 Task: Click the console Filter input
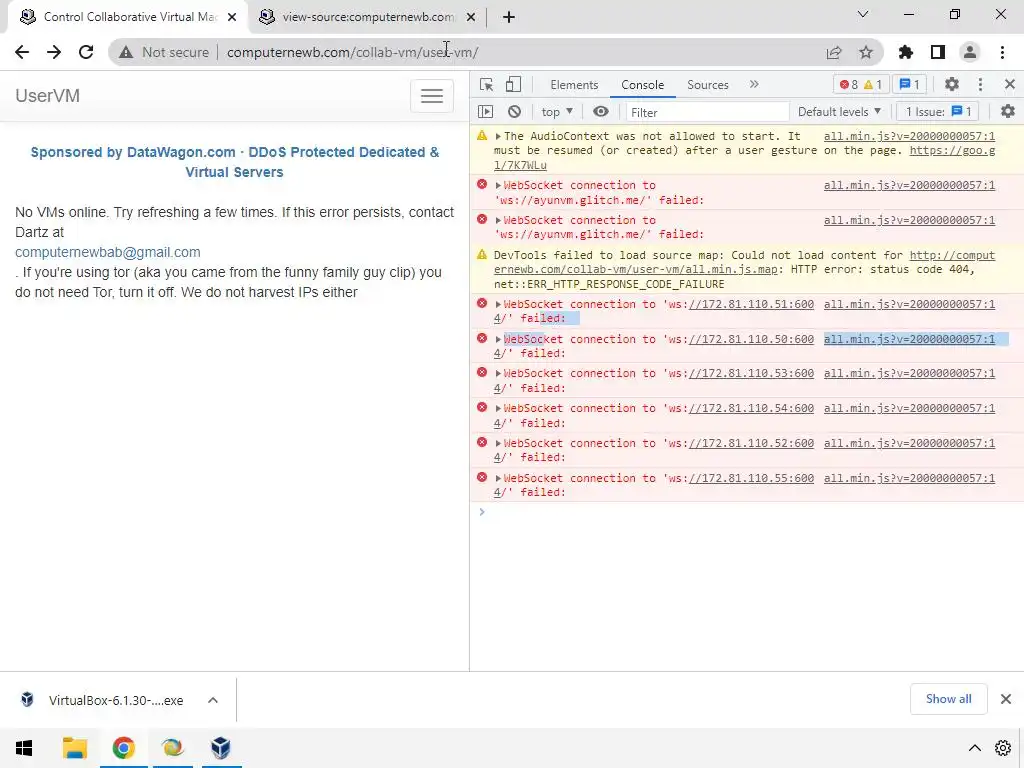pyautogui.click(x=707, y=112)
